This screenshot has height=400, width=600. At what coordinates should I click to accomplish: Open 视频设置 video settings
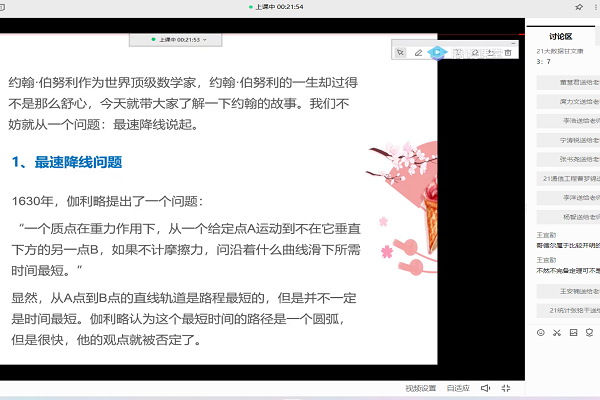tap(421, 388)
